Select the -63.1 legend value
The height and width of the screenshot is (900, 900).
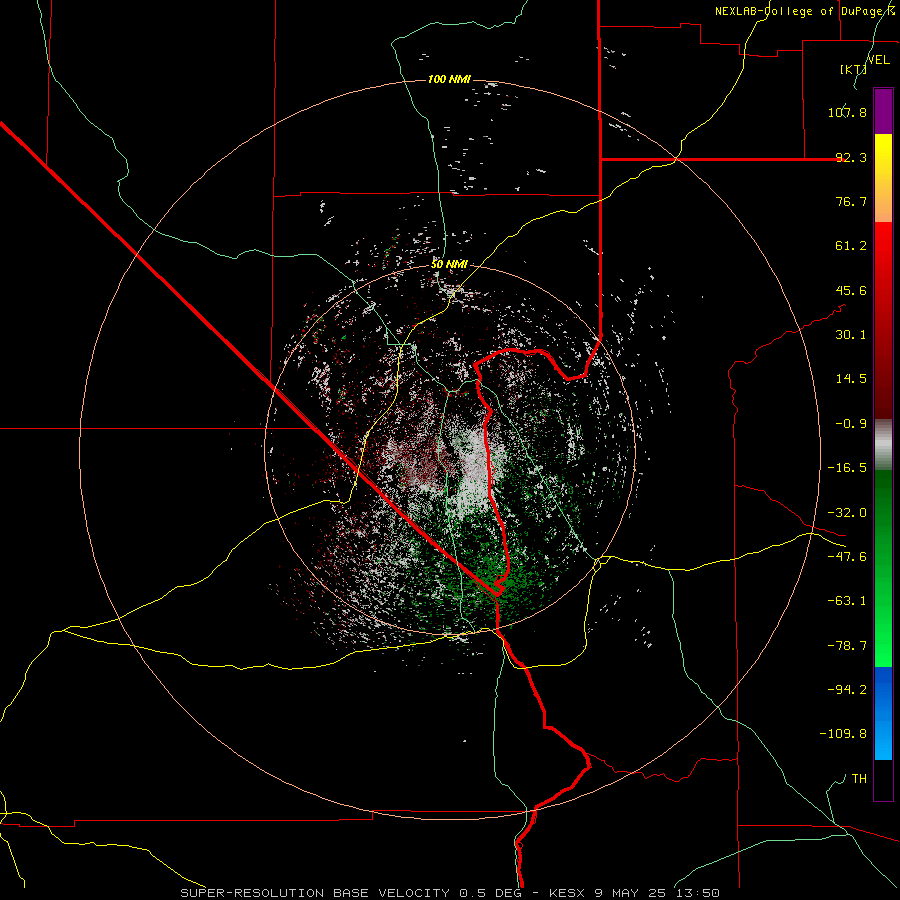[x=847, y=601]
